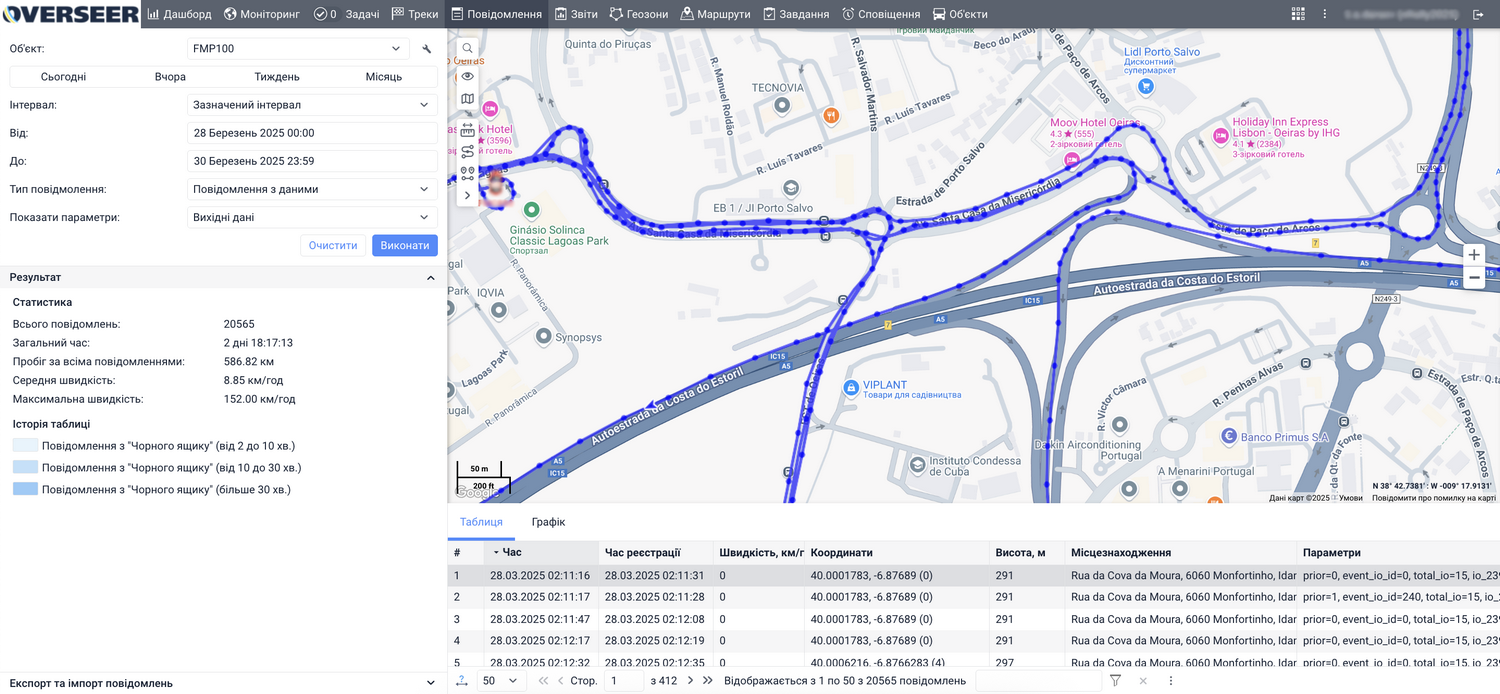This screenshot has height=694, width=1500.
Task: Select the Вчора period
Action: (170, 77)
